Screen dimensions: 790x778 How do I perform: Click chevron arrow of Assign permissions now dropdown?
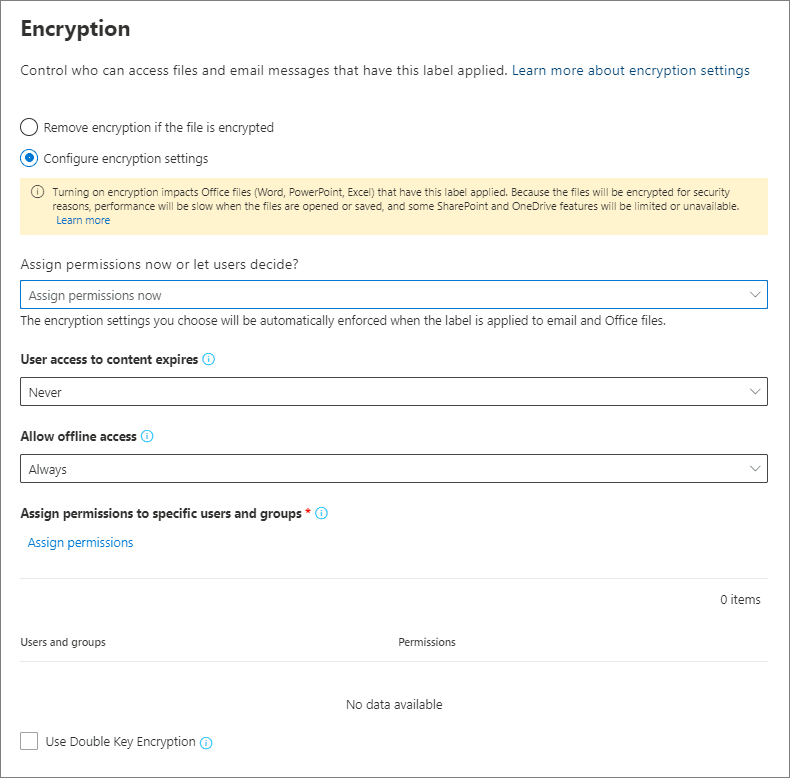(755, 295)
